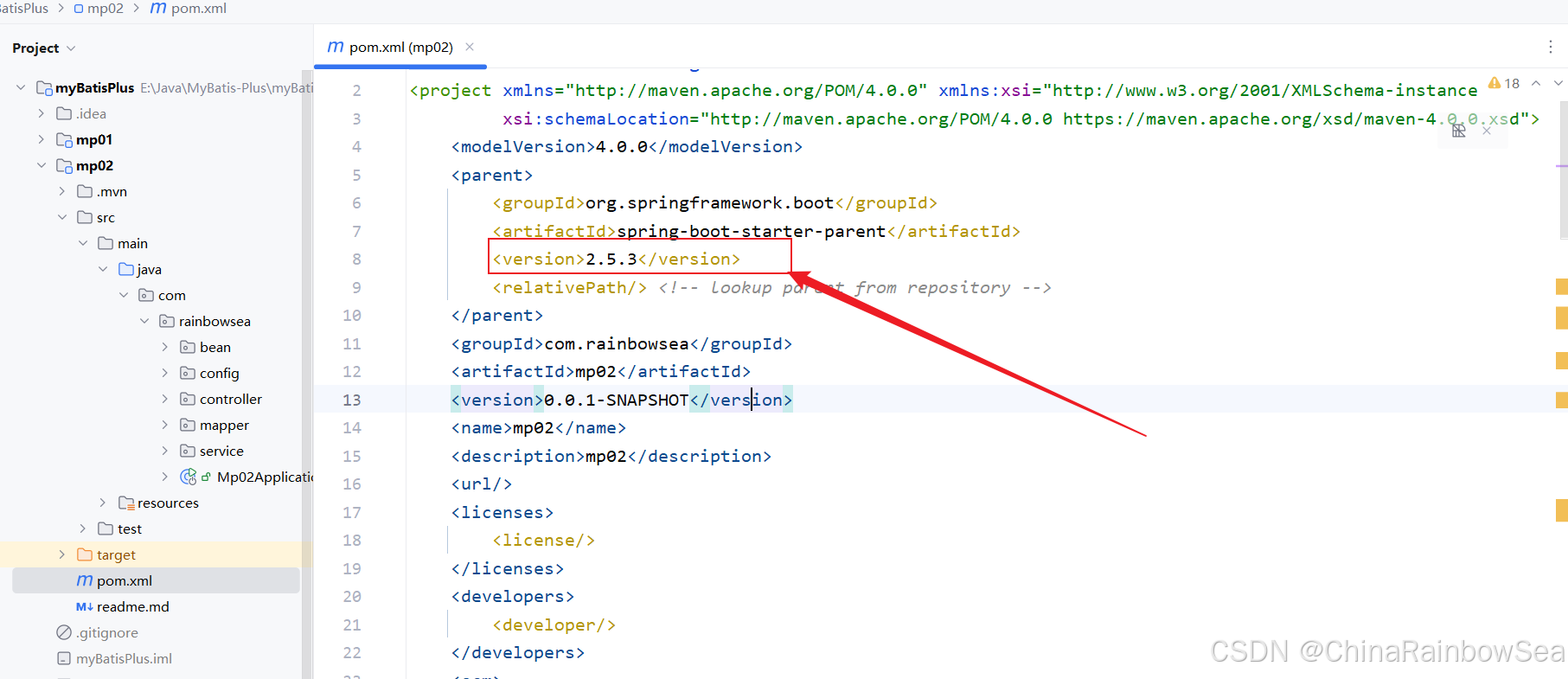1568x679 pixels.
Task: Expand the service package
Action: point(165,451)
